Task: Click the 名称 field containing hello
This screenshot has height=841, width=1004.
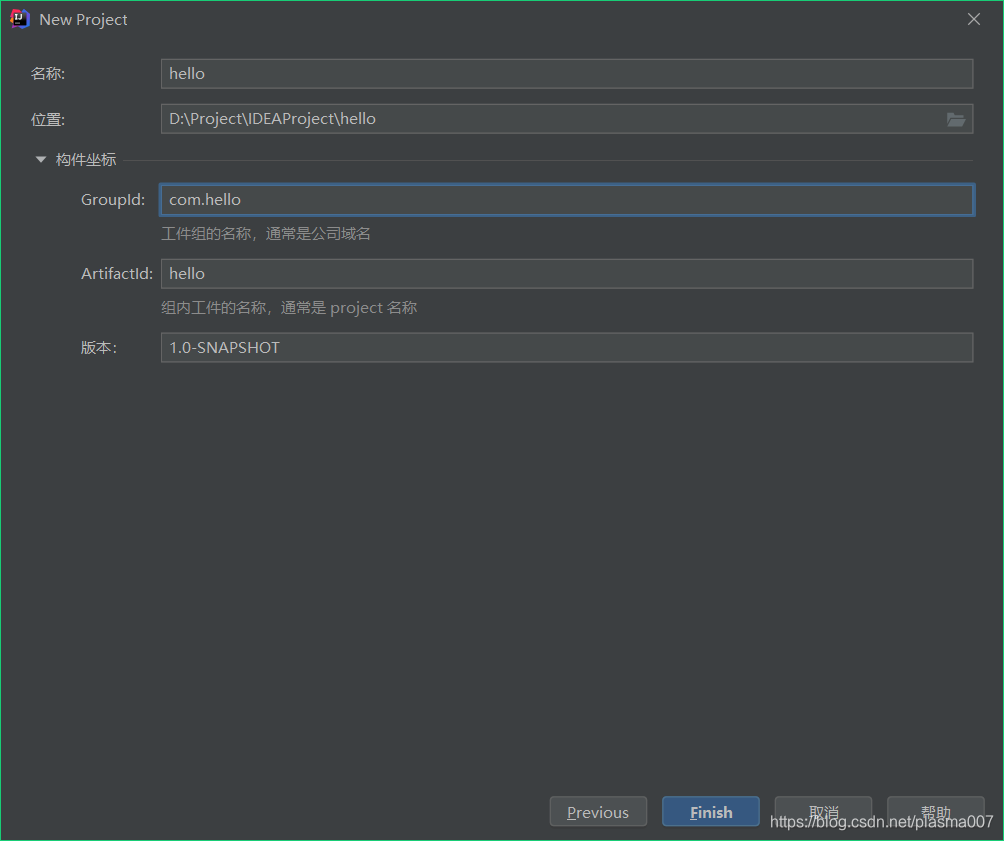Action: (567, 73)
